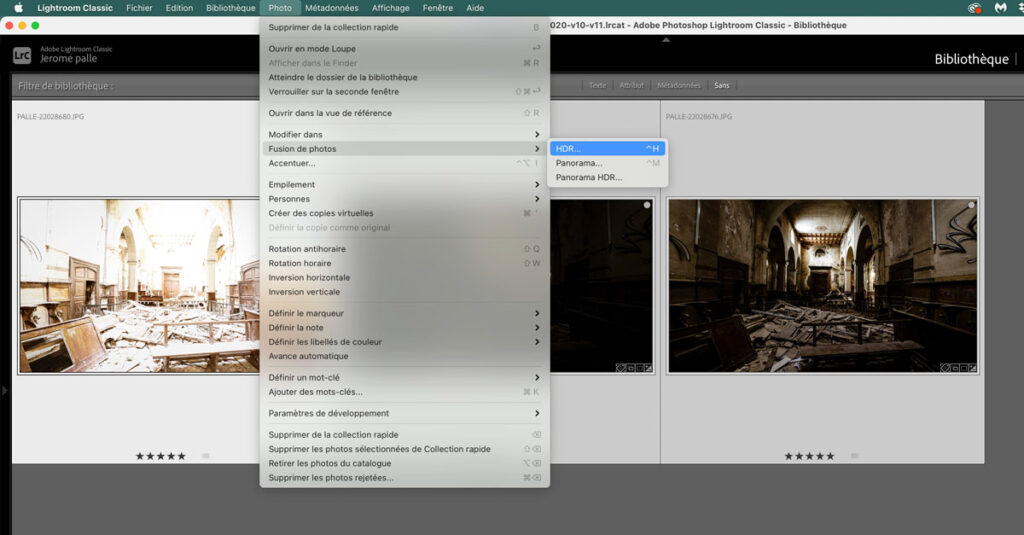Open the Métadonnées menu
This screenshot has height=535, width=1024.
coord(331,8)
